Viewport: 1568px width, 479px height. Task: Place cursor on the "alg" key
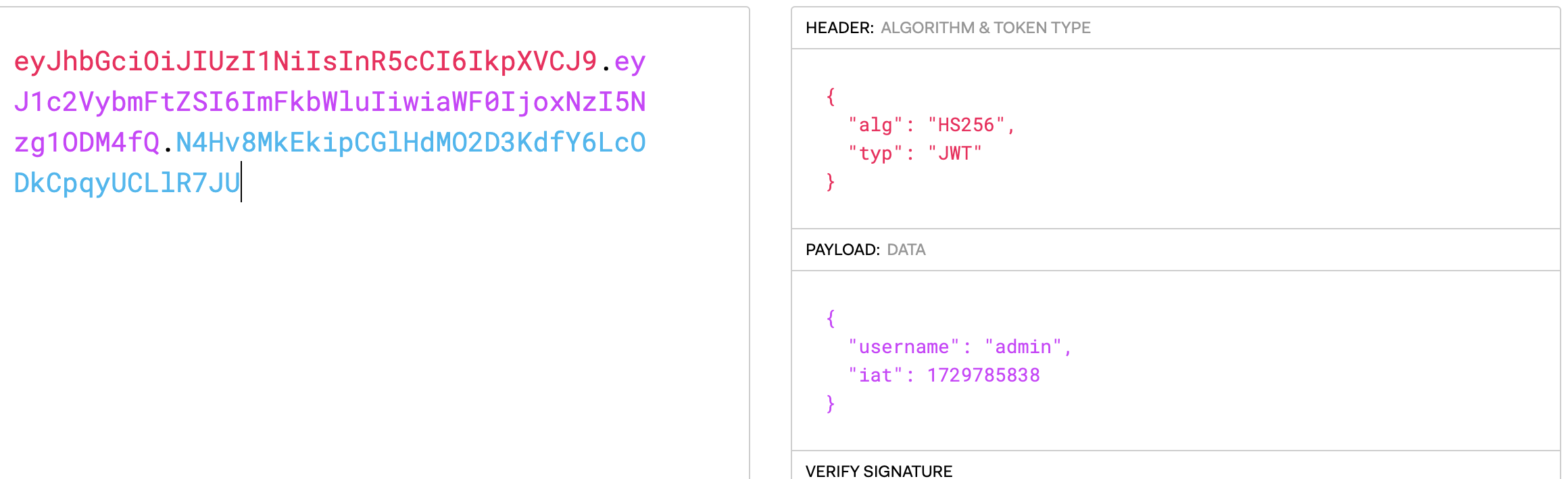pyautogui.click(x=875, y=125)
